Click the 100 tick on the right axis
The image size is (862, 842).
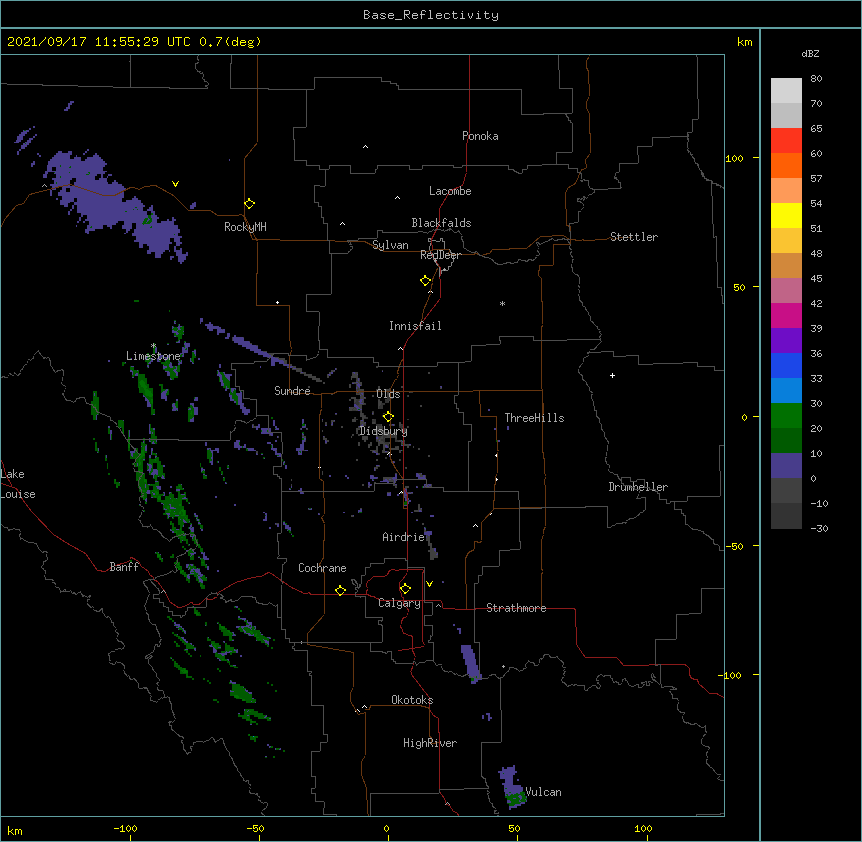[x=734, y=158]
